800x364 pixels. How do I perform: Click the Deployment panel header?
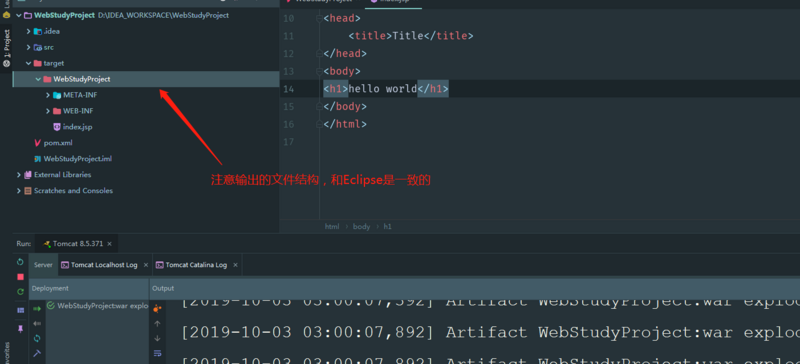pyautogui.click(x=89, y=288)
